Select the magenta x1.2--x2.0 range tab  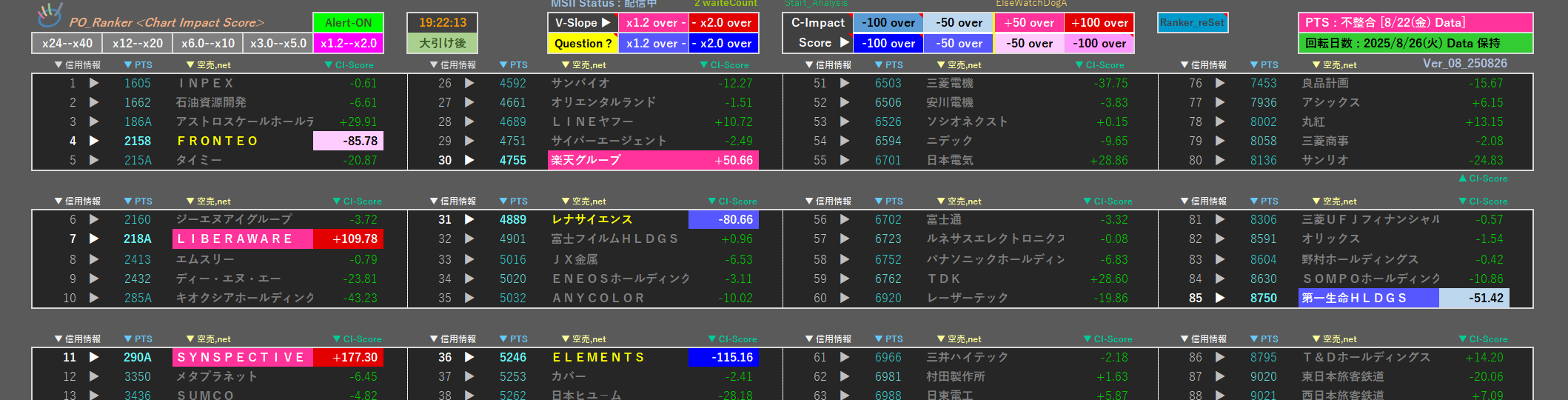click(x=348, y=43)
